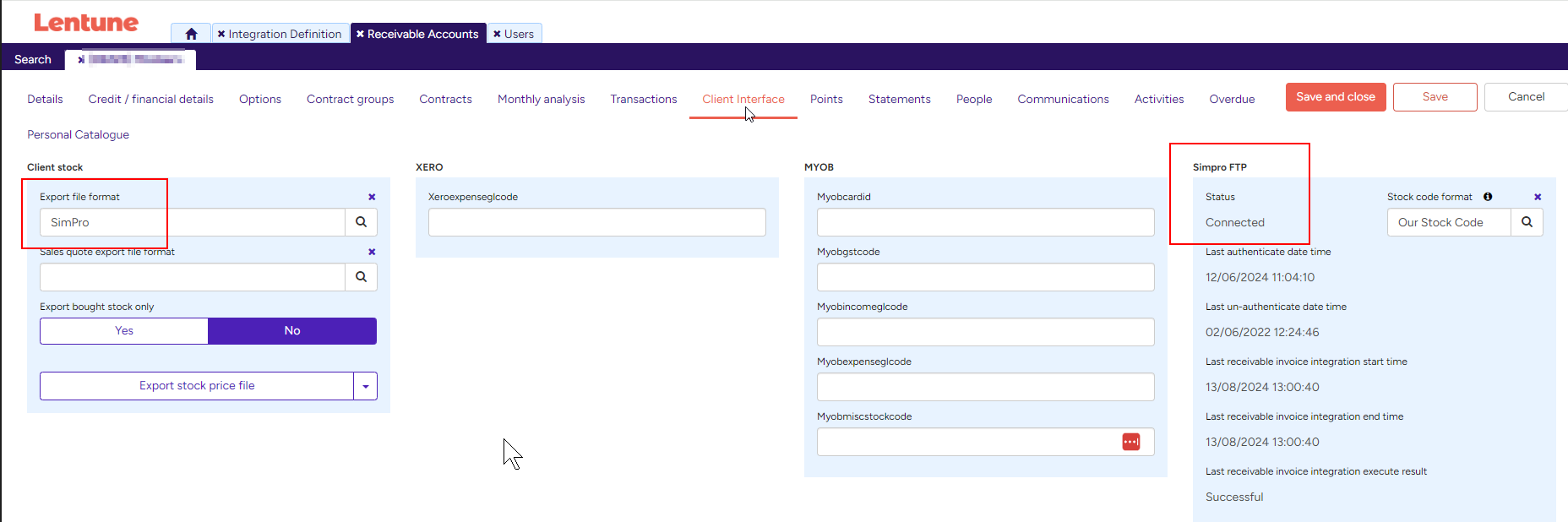This screenshot has height=522, width=1568.
Task: Open the Activities tab
Action: click(1159, 99)
